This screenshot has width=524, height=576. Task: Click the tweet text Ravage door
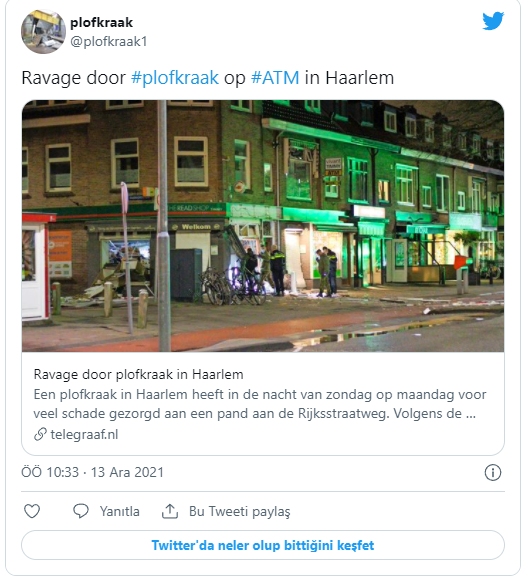click(73, 78)
